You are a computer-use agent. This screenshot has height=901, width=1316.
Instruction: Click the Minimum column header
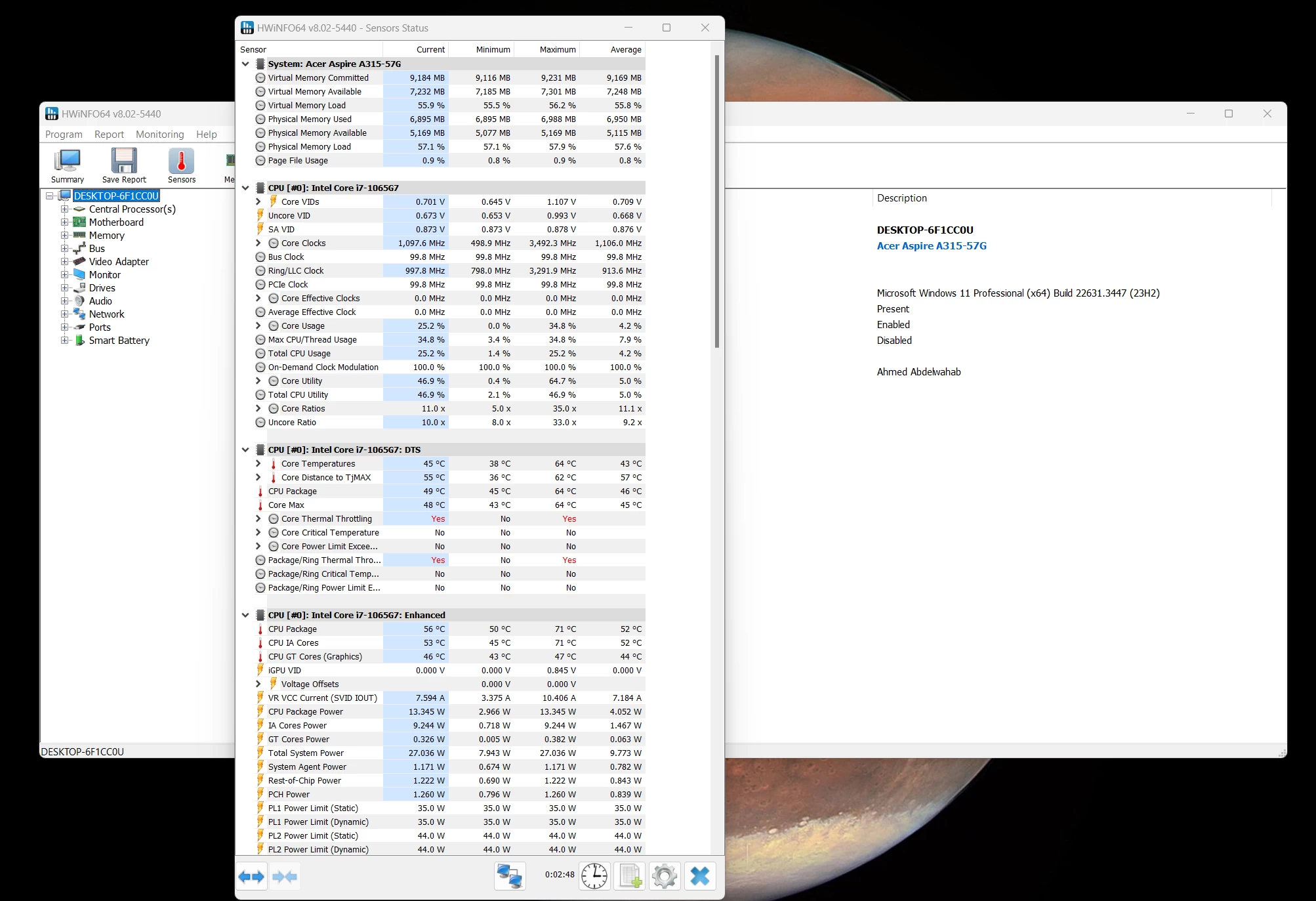point(482,50)
